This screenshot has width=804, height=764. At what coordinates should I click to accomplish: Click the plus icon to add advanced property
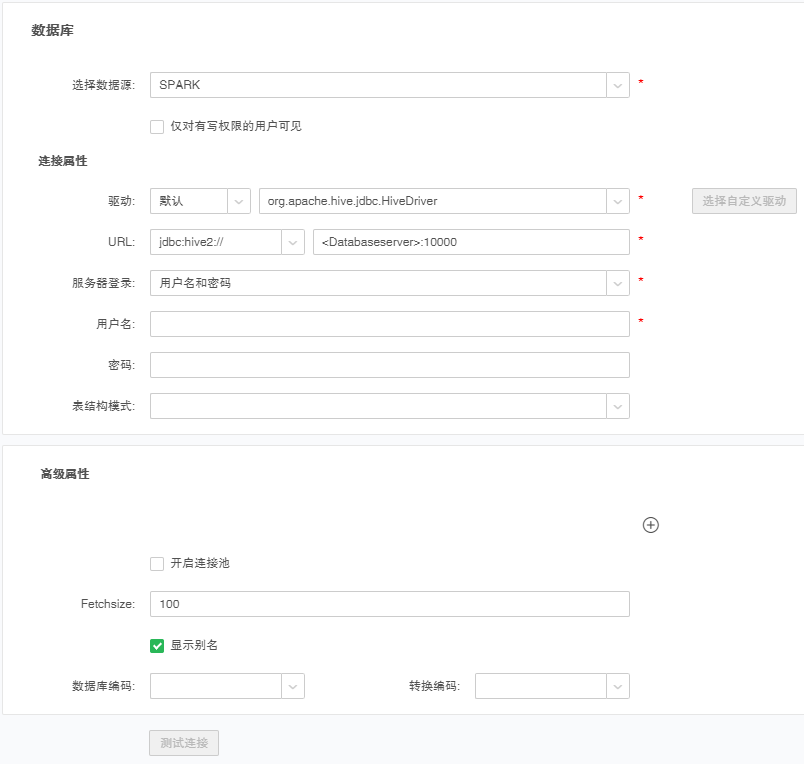pyautogui.click(x=651, y=525)
